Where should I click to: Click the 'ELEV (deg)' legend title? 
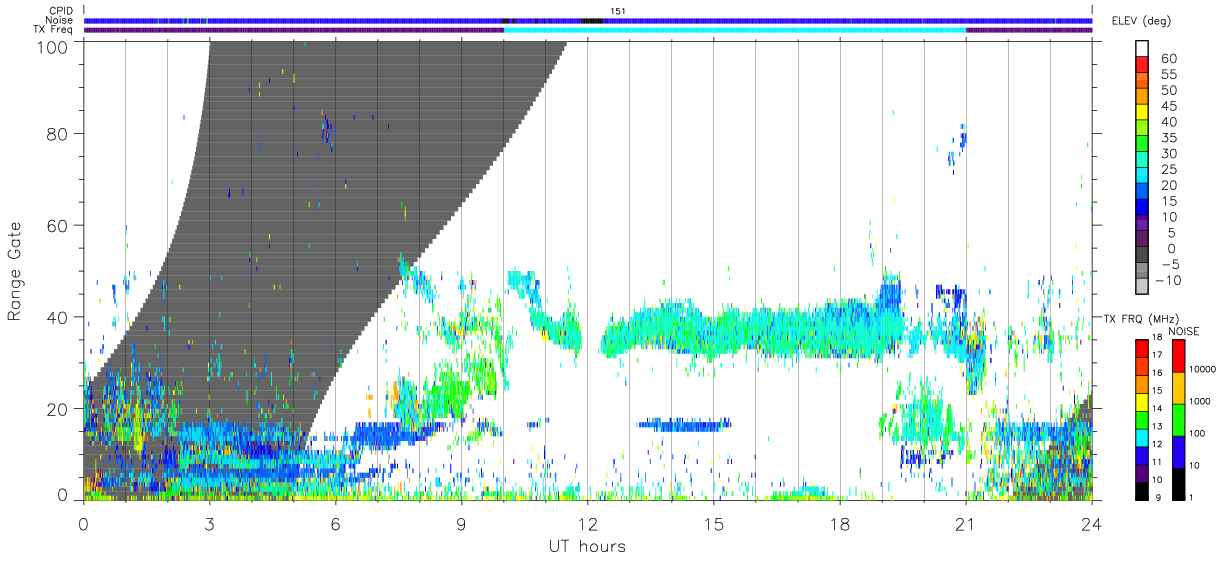click(1142, 20)
